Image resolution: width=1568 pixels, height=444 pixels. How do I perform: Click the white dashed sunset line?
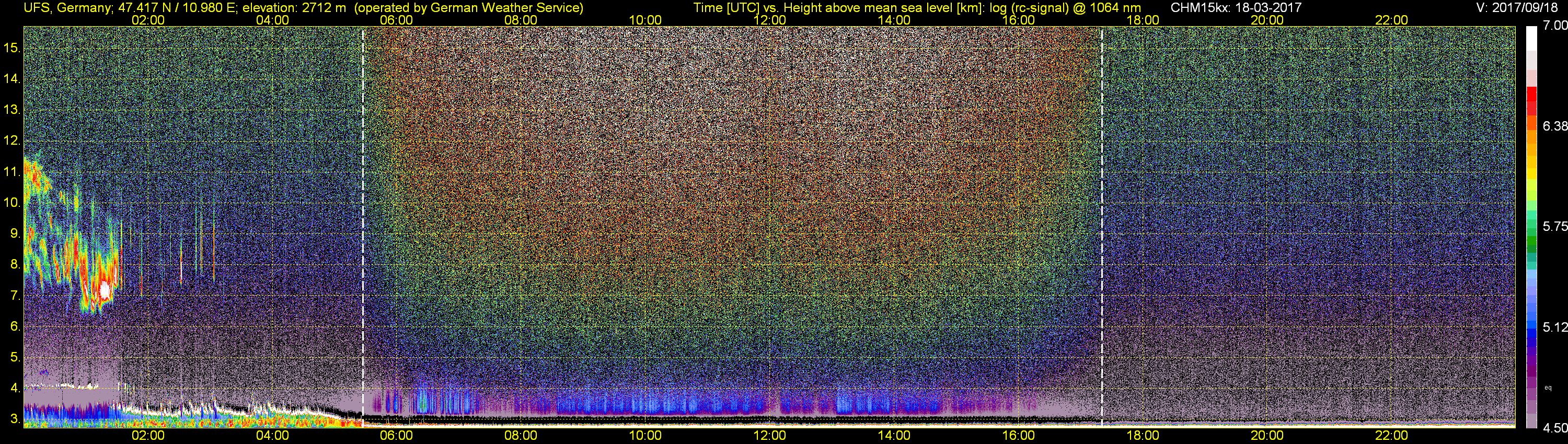coord(1102,225)
